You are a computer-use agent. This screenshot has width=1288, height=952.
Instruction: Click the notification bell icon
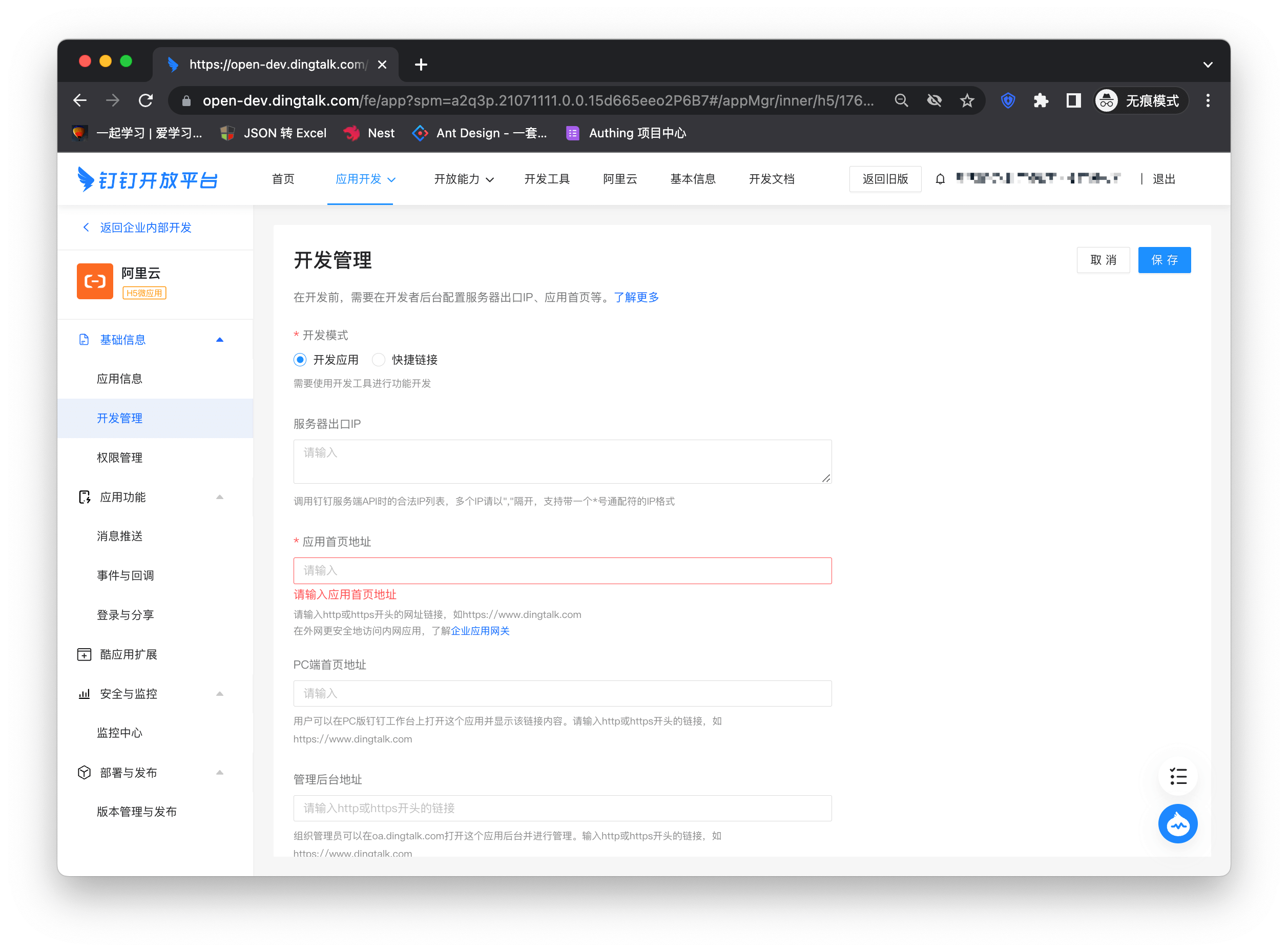[x=940, y=179]
